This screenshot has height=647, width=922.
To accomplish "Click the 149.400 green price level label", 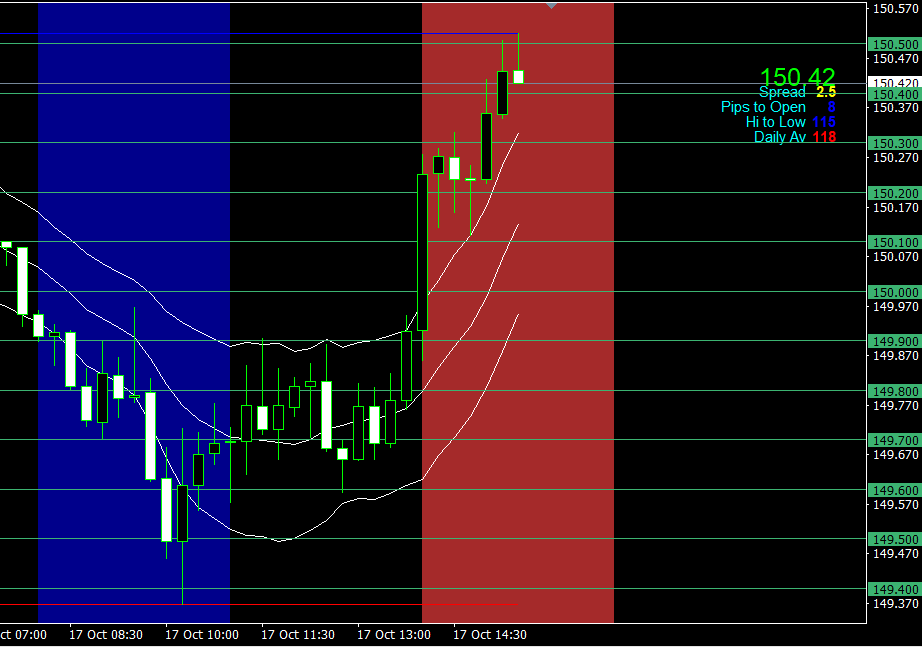I will coord(894,589).
